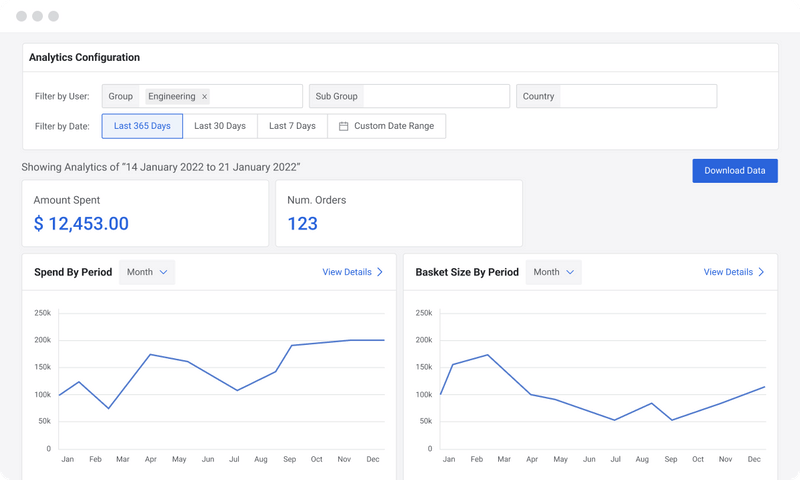The height and width of the screenshot is (480, 800).
Task: Select the Last 365 Days date filter
Action: [142, 127]
